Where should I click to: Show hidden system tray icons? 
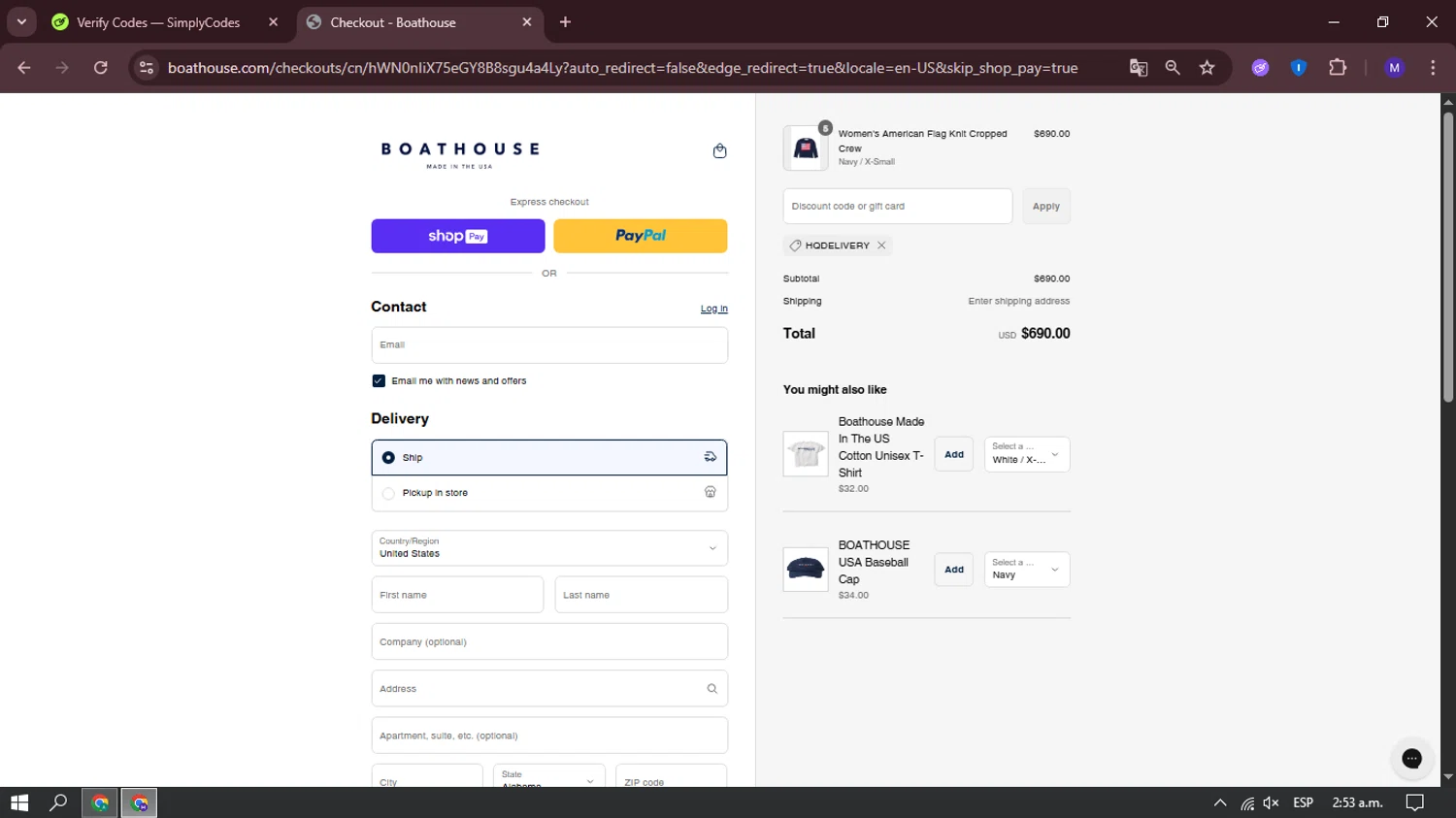click(x=1220, y=802)
